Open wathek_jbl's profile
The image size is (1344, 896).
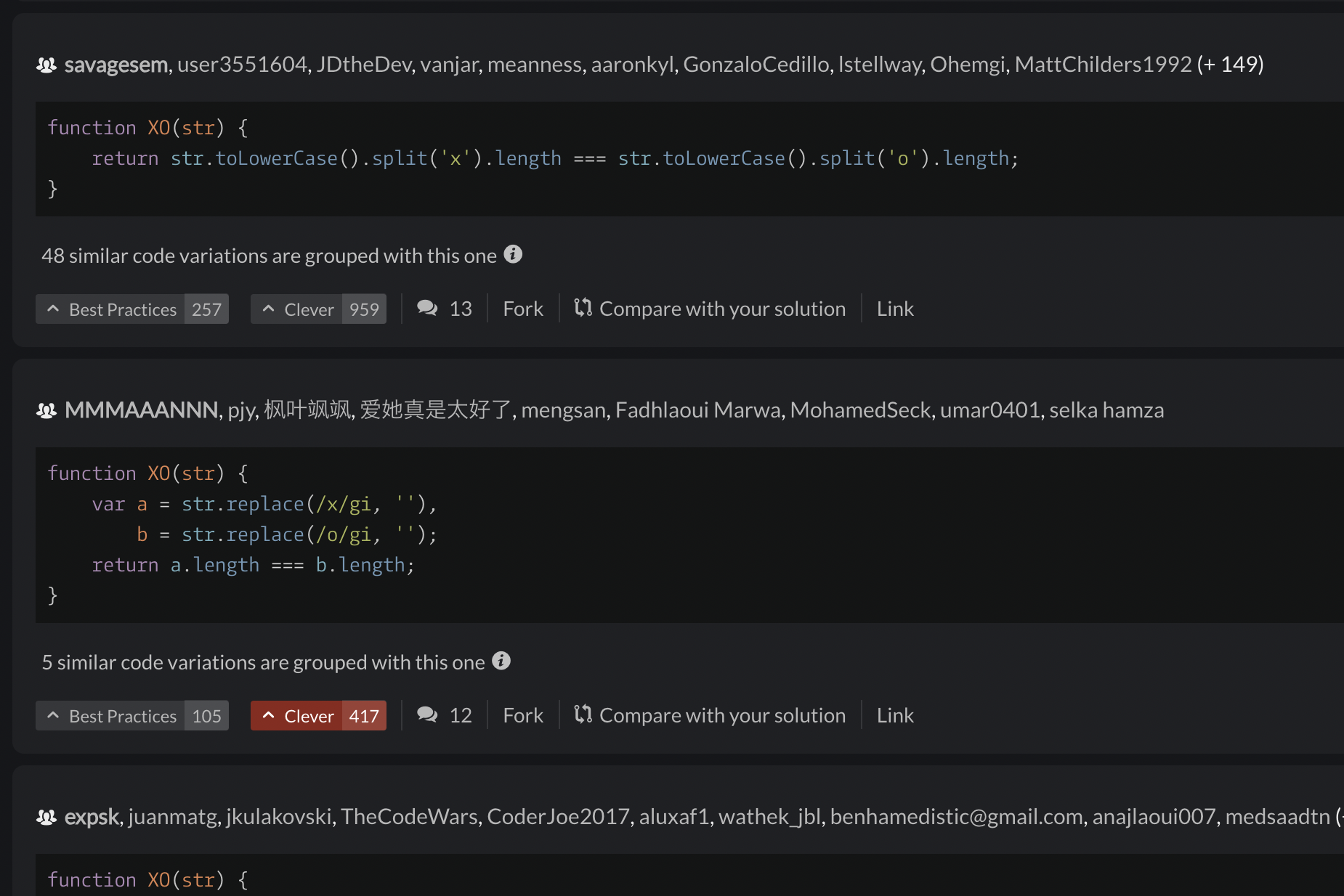(769, 817)
